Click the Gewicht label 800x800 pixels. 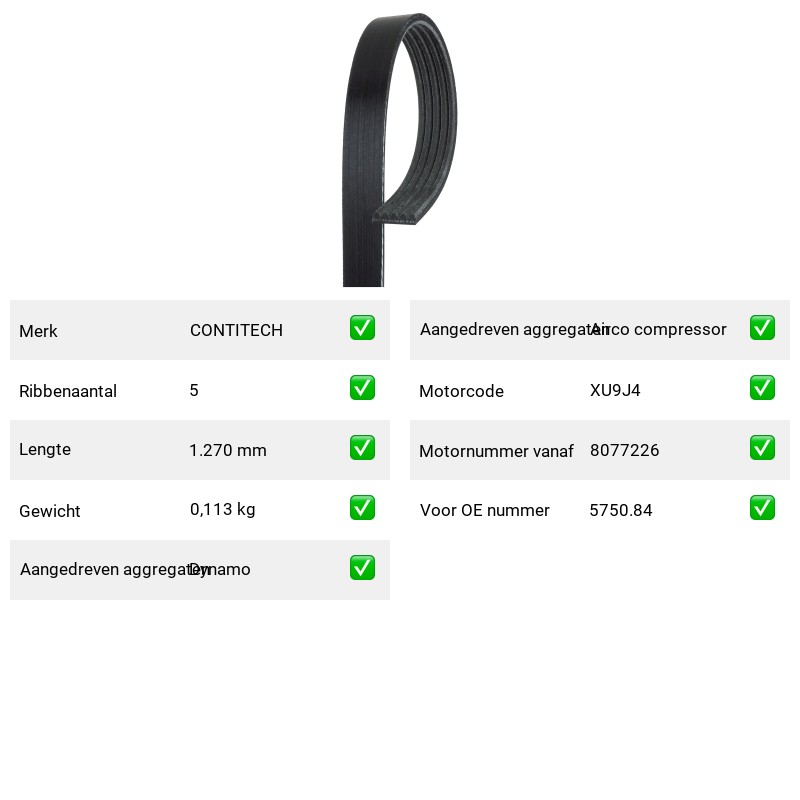(49, 511)
